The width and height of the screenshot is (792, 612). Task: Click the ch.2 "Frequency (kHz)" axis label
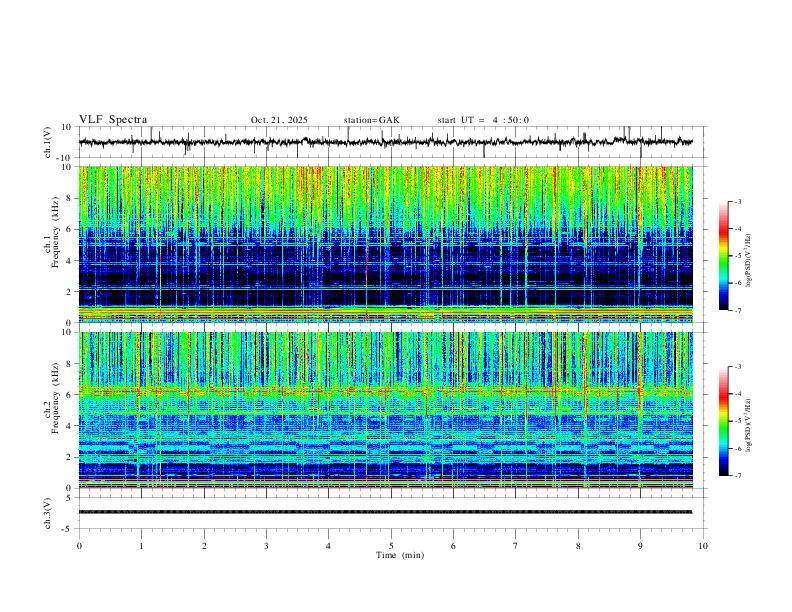[x=55, y=398]
